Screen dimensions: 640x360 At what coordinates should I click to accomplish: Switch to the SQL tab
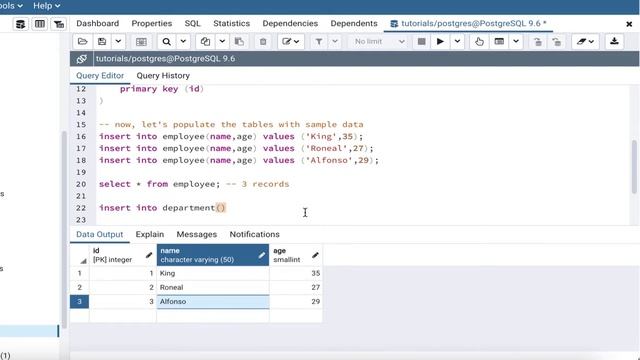click(192, 24)
